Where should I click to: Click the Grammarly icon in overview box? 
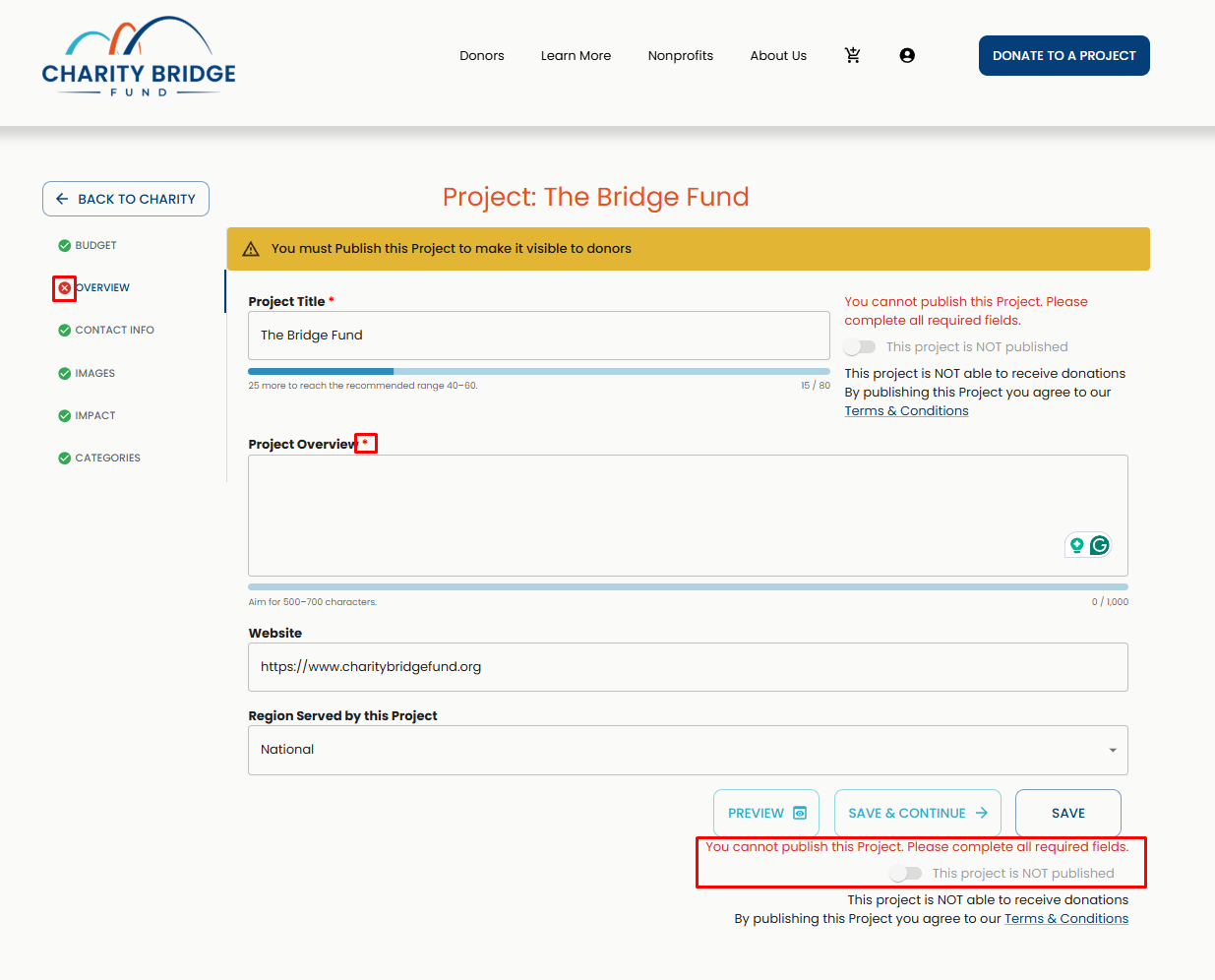(x=1100, y=545)
